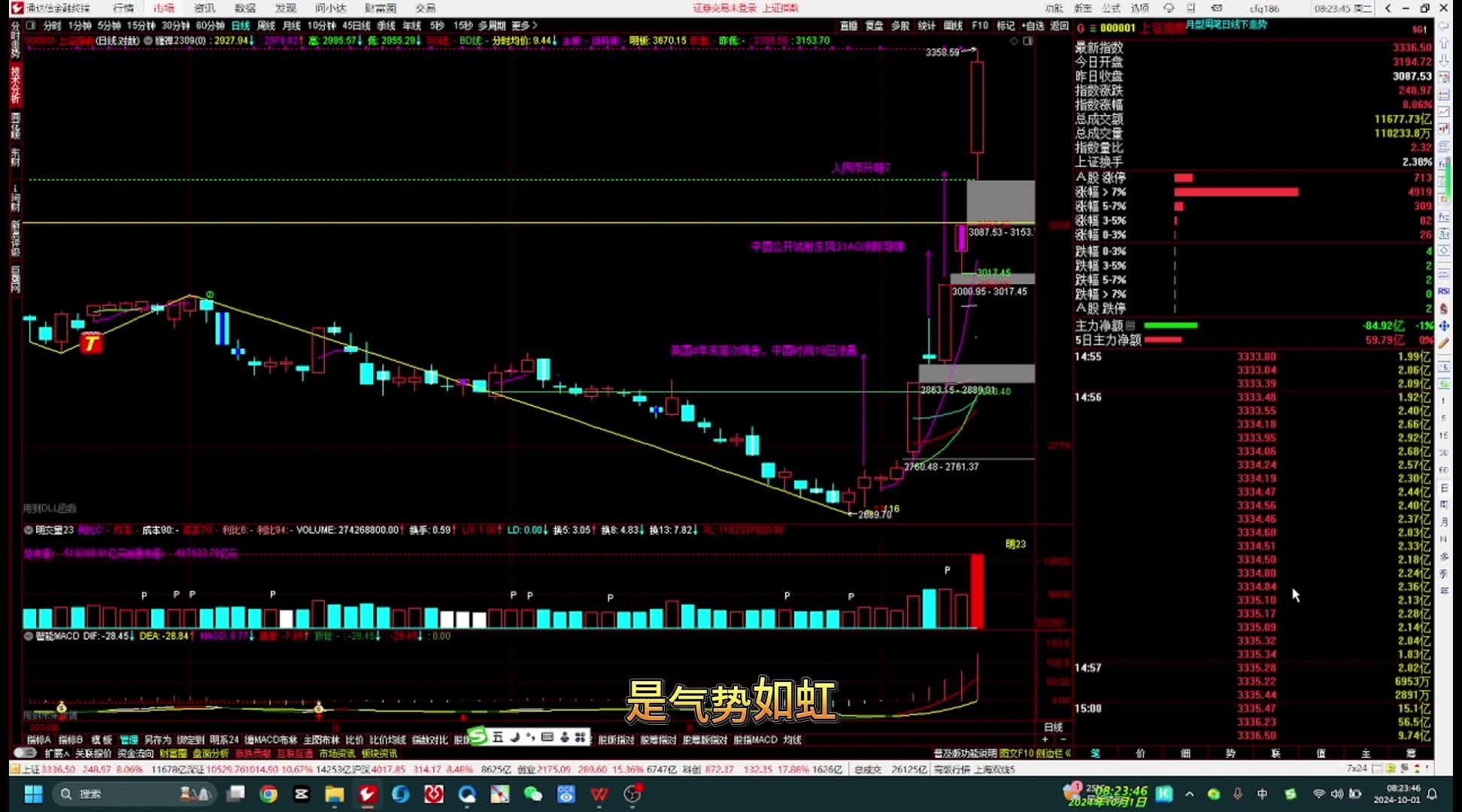The height and width of the screenshot is (812, 1462).
Task: Open the stock list icon beside 000001
Action: 1093,28
